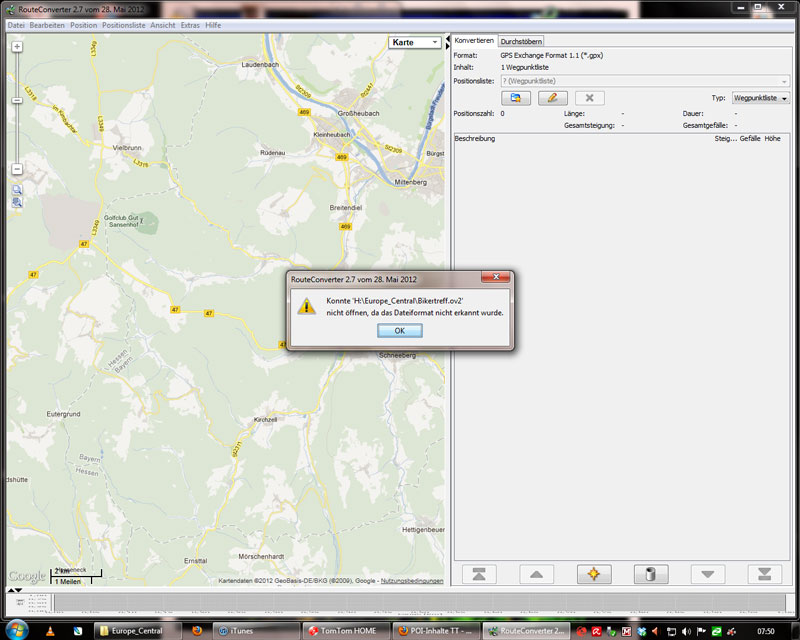The width and height of the screenshot is (800, 640).
Task: Click the add position list button
Action: 516,98
